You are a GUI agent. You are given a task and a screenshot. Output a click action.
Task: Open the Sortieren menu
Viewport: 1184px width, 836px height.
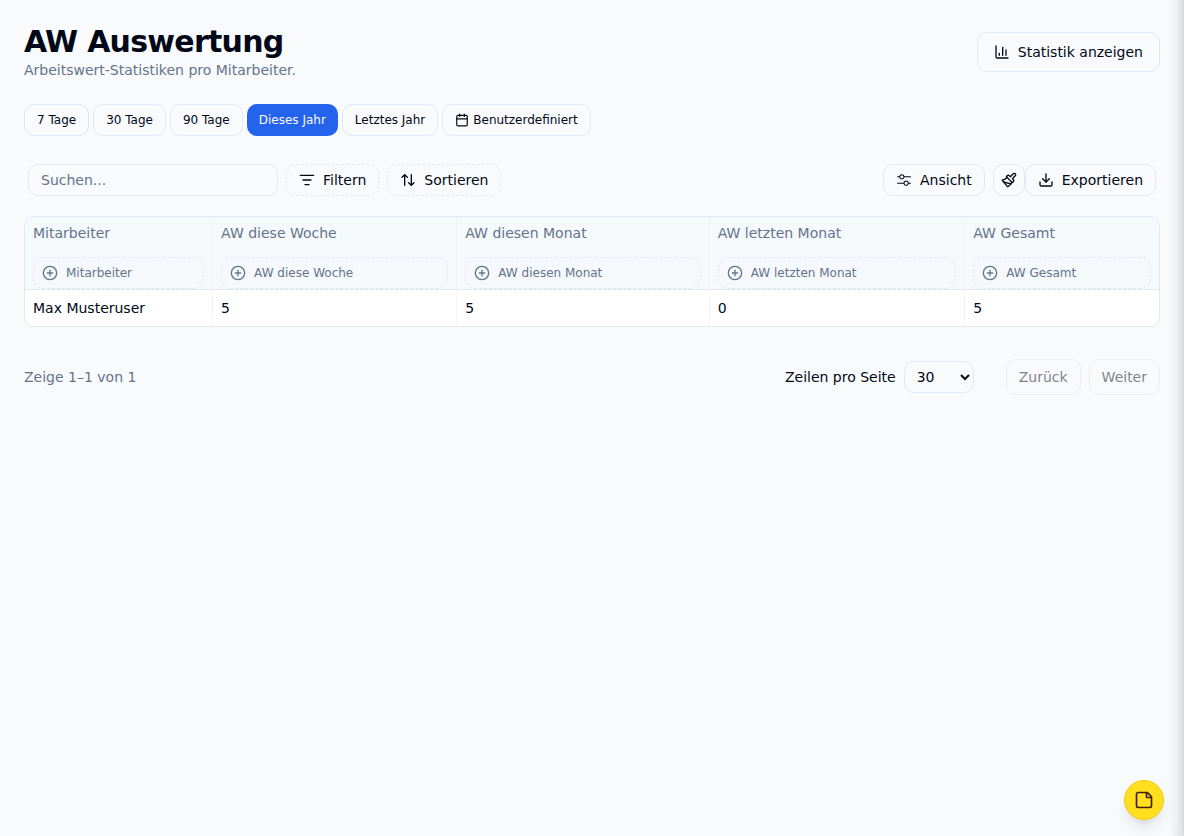coord(444,180)
